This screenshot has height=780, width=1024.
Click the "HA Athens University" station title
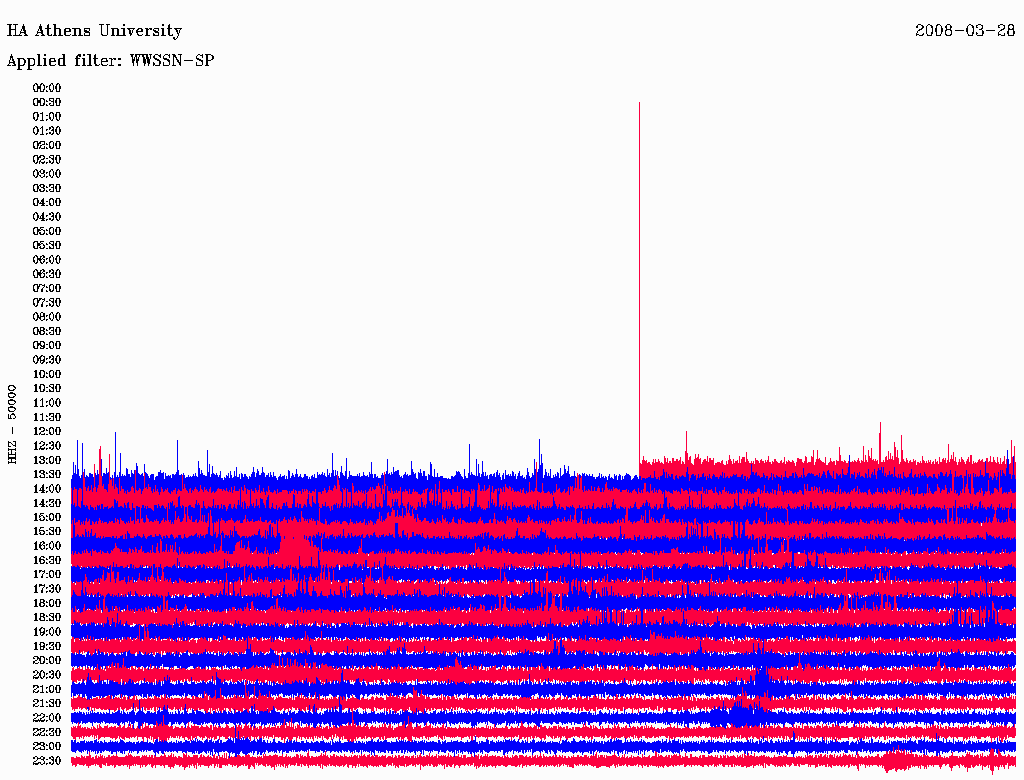94,31
